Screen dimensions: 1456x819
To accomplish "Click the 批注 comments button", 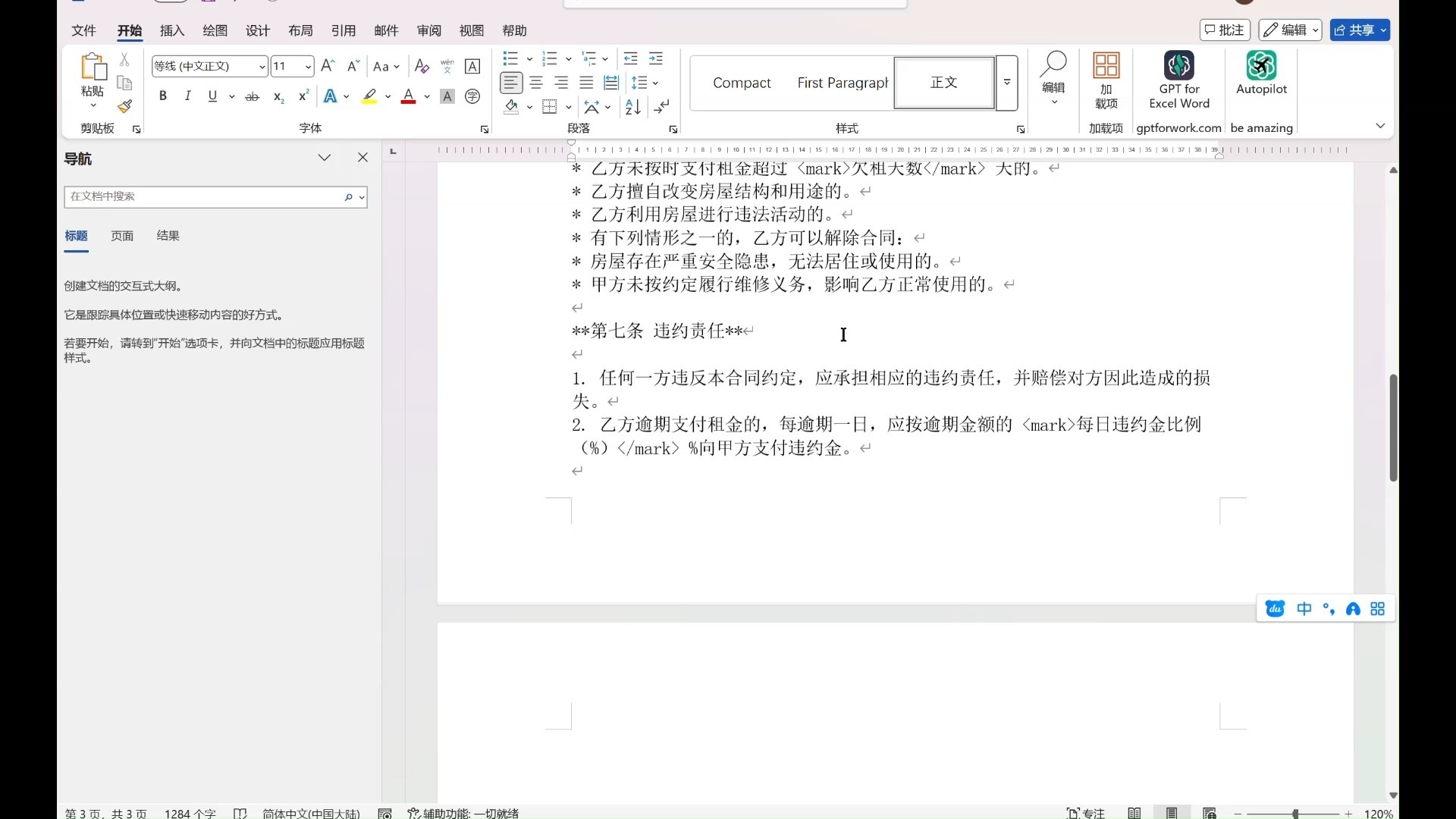I will tap(1224, 30).
